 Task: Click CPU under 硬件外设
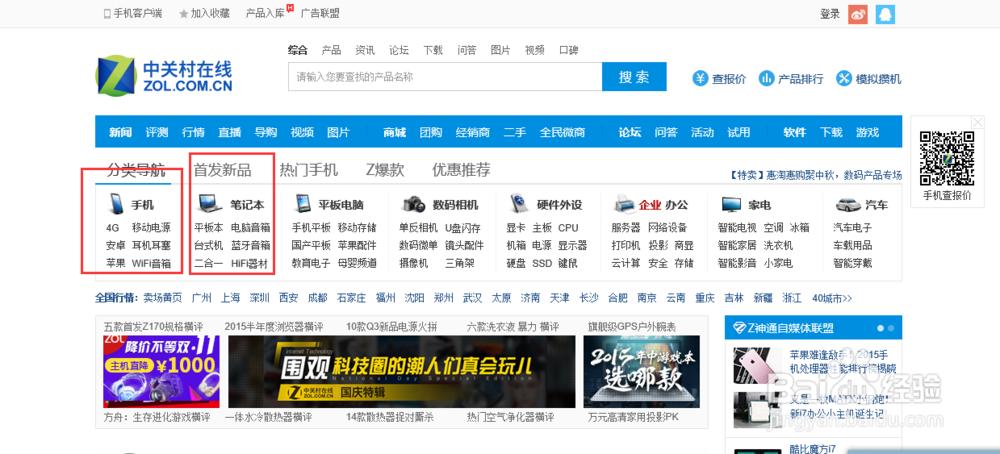click(x=568, y=228)
